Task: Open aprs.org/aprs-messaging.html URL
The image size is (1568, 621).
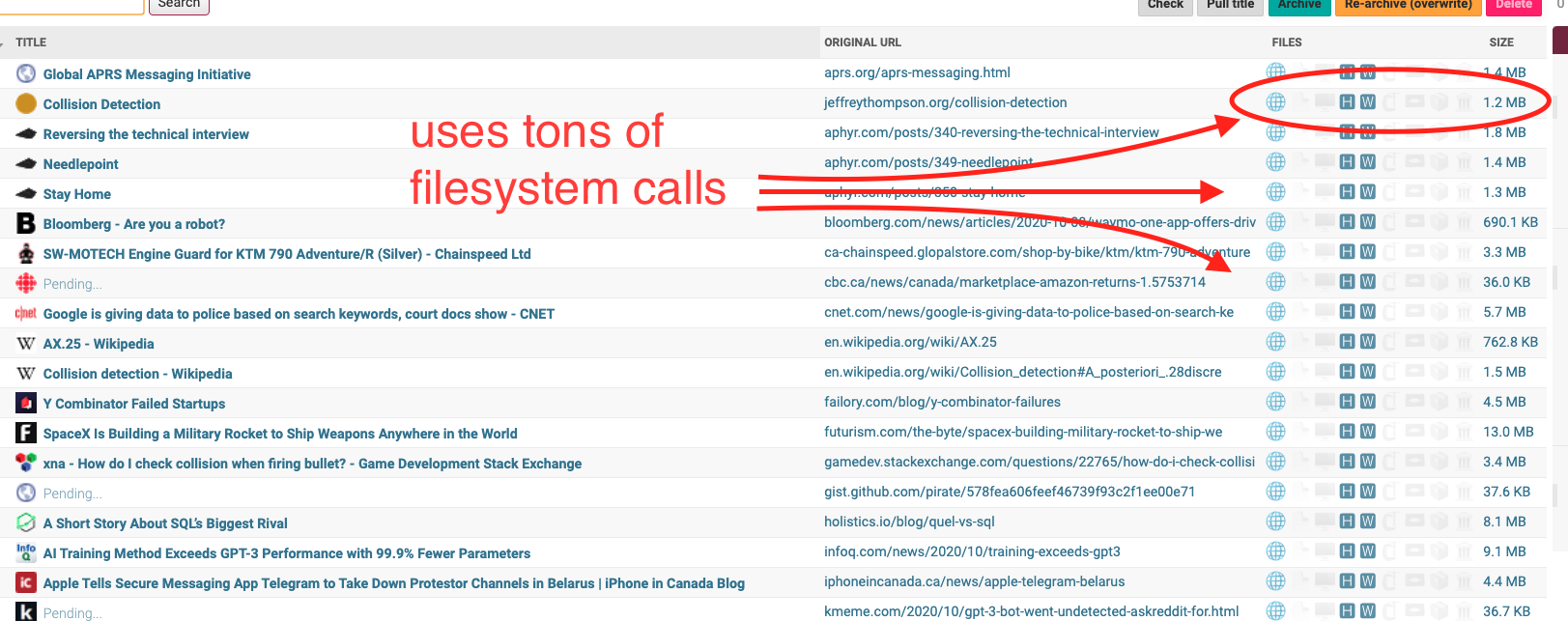Action: [917, 72]
